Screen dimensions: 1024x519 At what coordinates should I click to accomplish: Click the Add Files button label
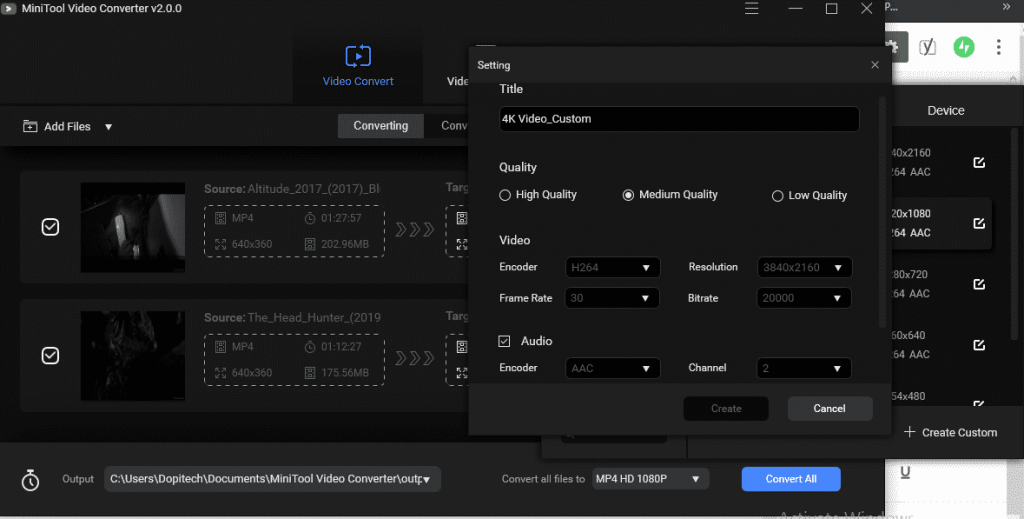(67, 127)
